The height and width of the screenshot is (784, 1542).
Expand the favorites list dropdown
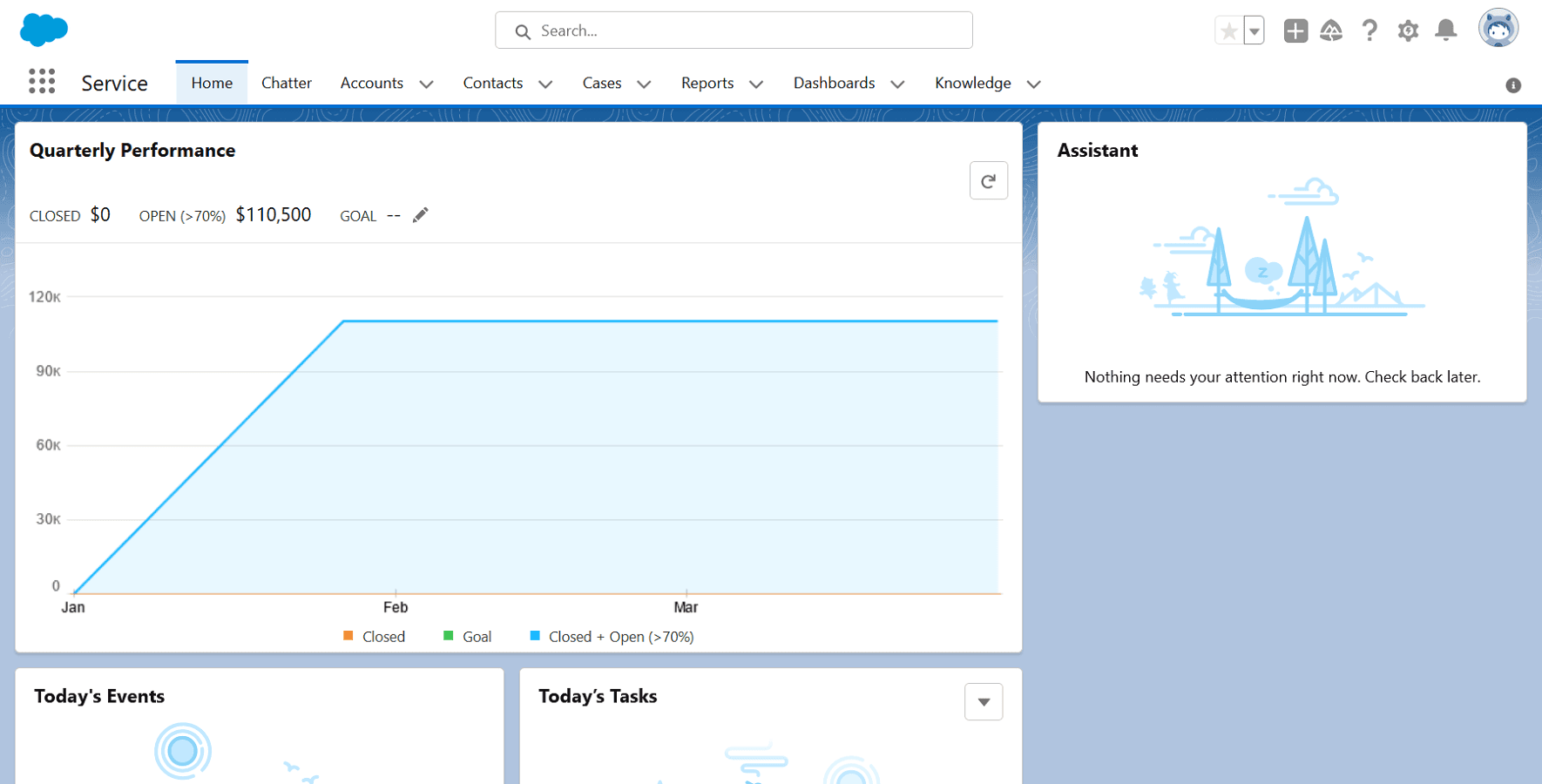(1255, 31)
